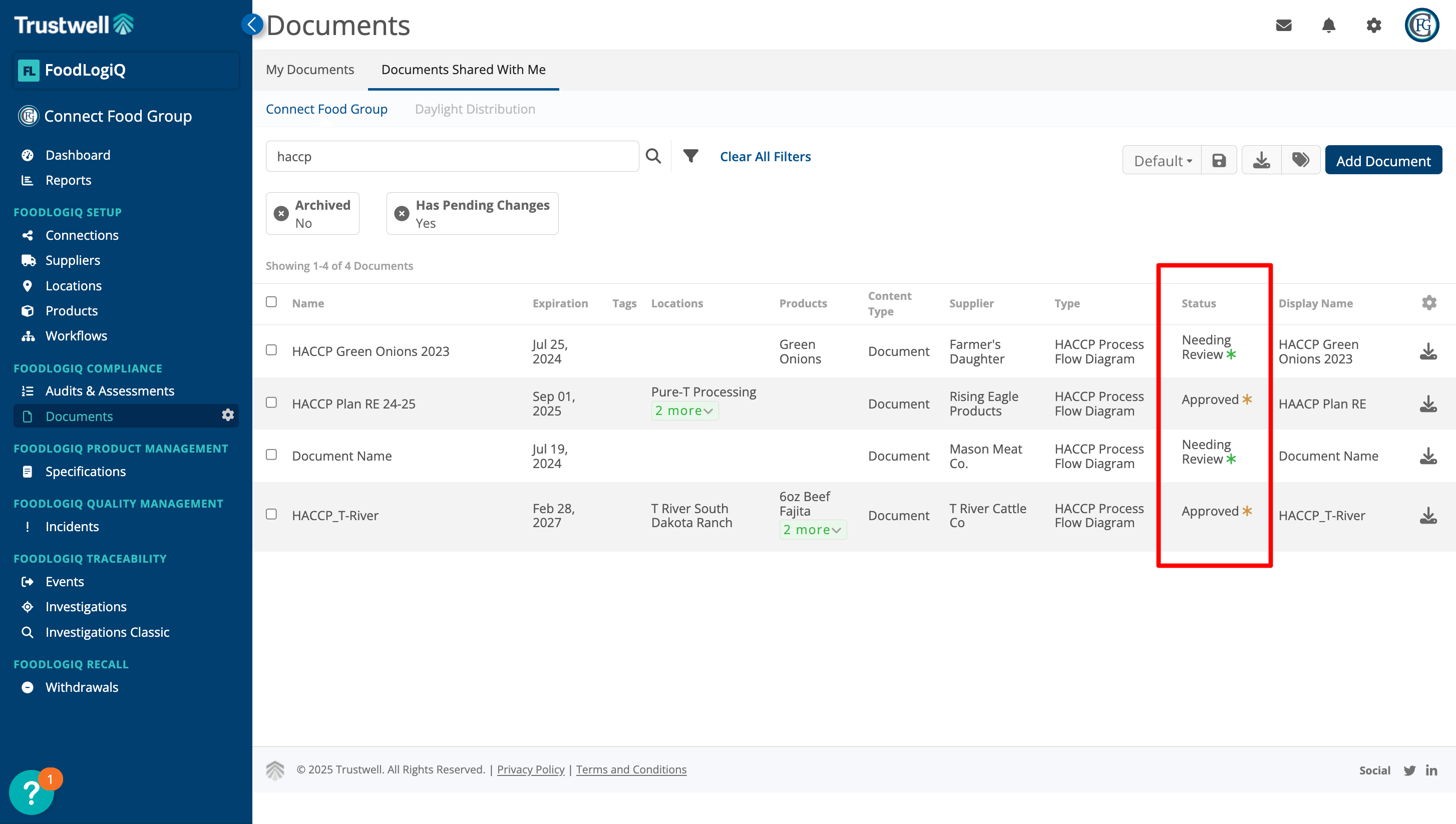The height and width of the screenshot is (824, 1456).
Task: Click the search magnifier icon
Action: [653, 156]
